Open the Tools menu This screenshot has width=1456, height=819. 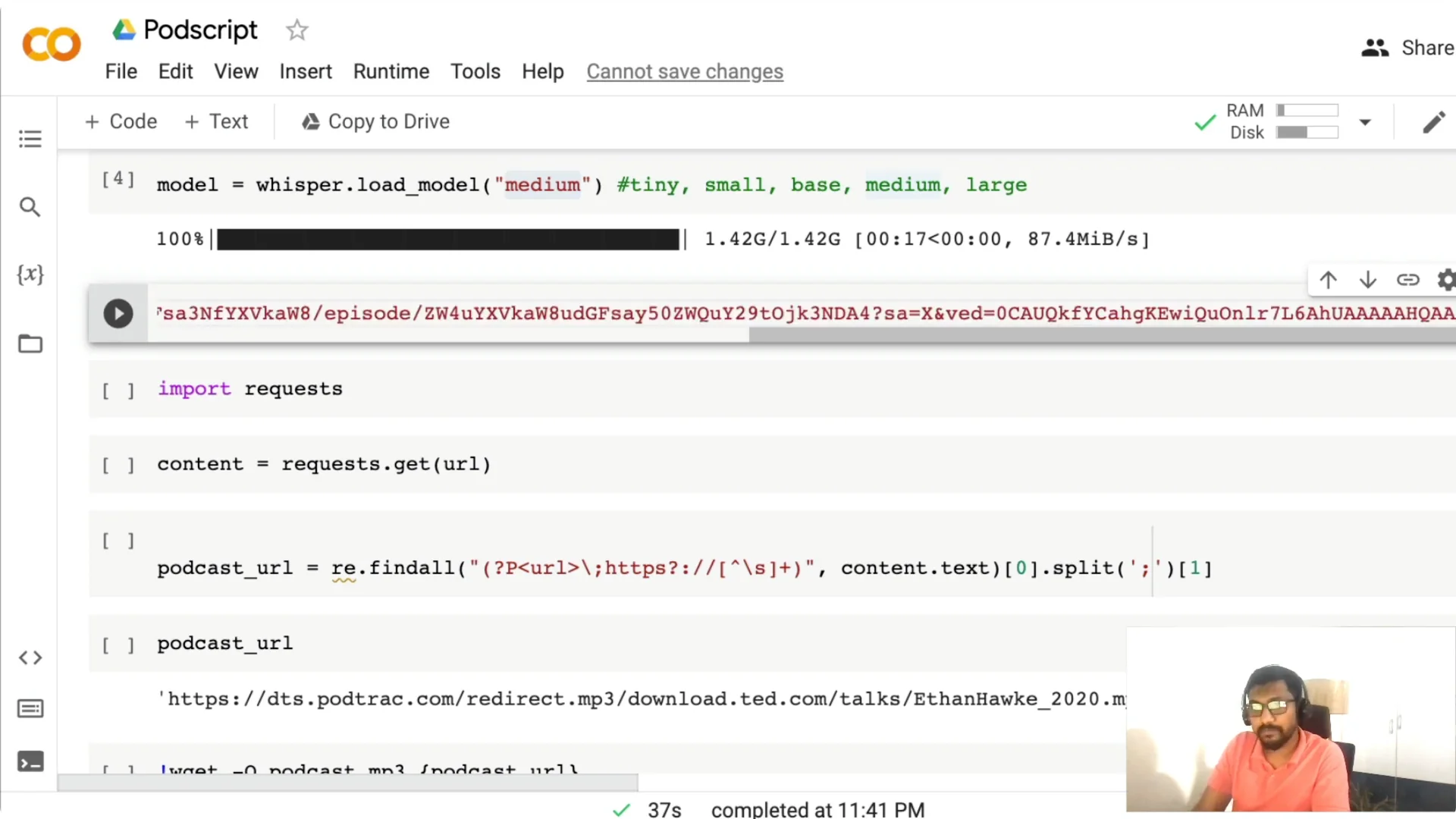pos(475,71)
